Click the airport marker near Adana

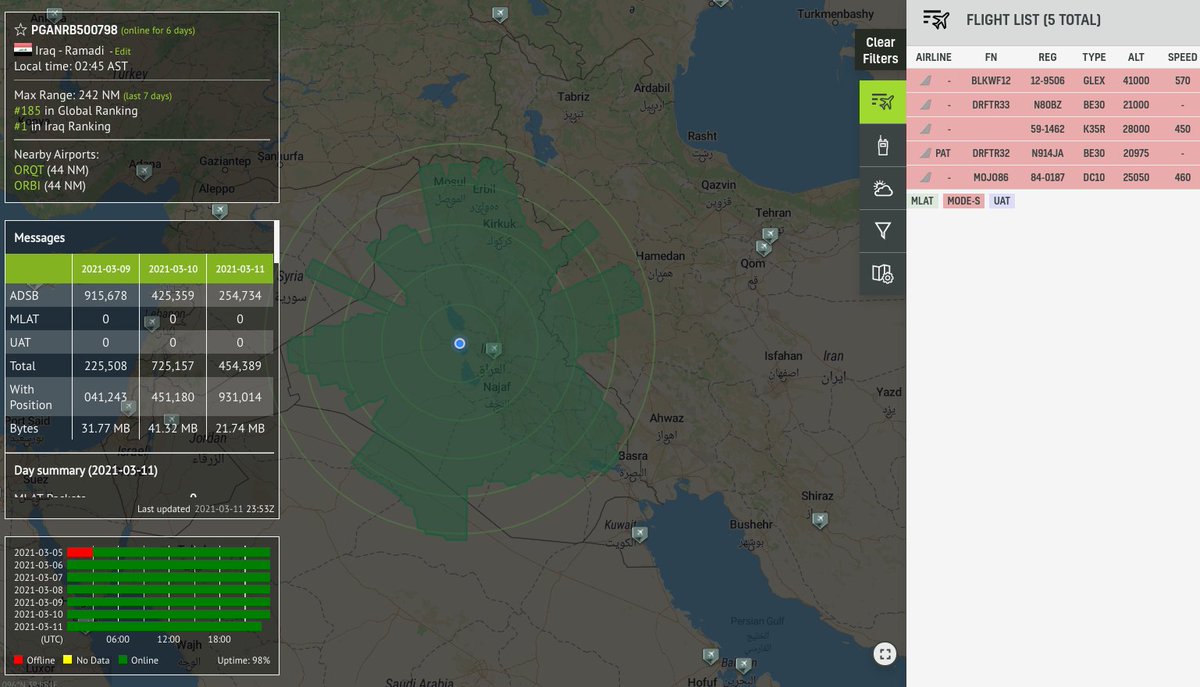(x=144, y=172)
